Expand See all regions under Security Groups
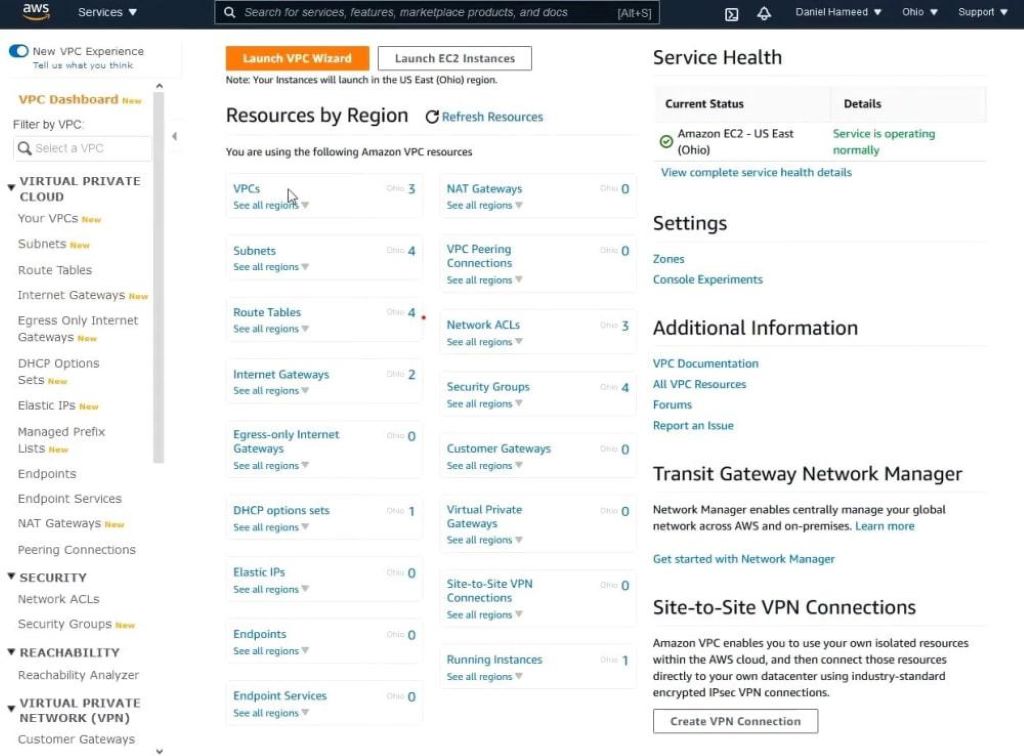The height and width of the screenshot is (756, 1024). click(x=484, y=403)
